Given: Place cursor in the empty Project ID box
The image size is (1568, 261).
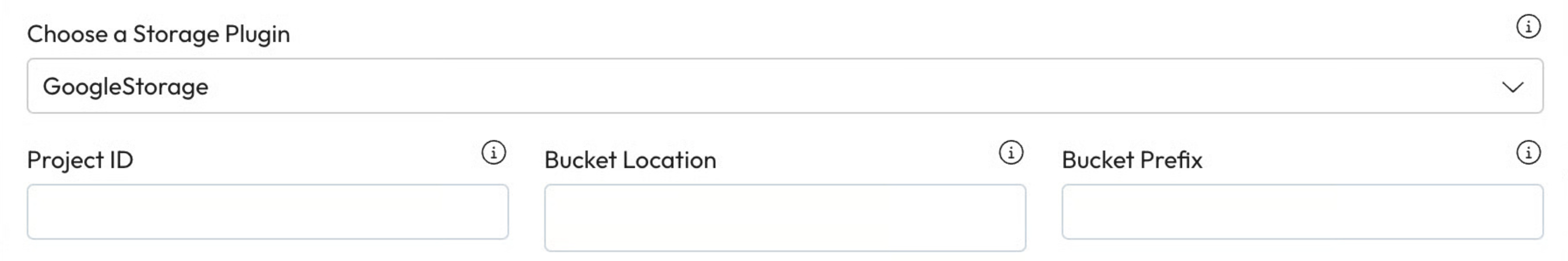Looking at the screenshot, I should 268,212.
